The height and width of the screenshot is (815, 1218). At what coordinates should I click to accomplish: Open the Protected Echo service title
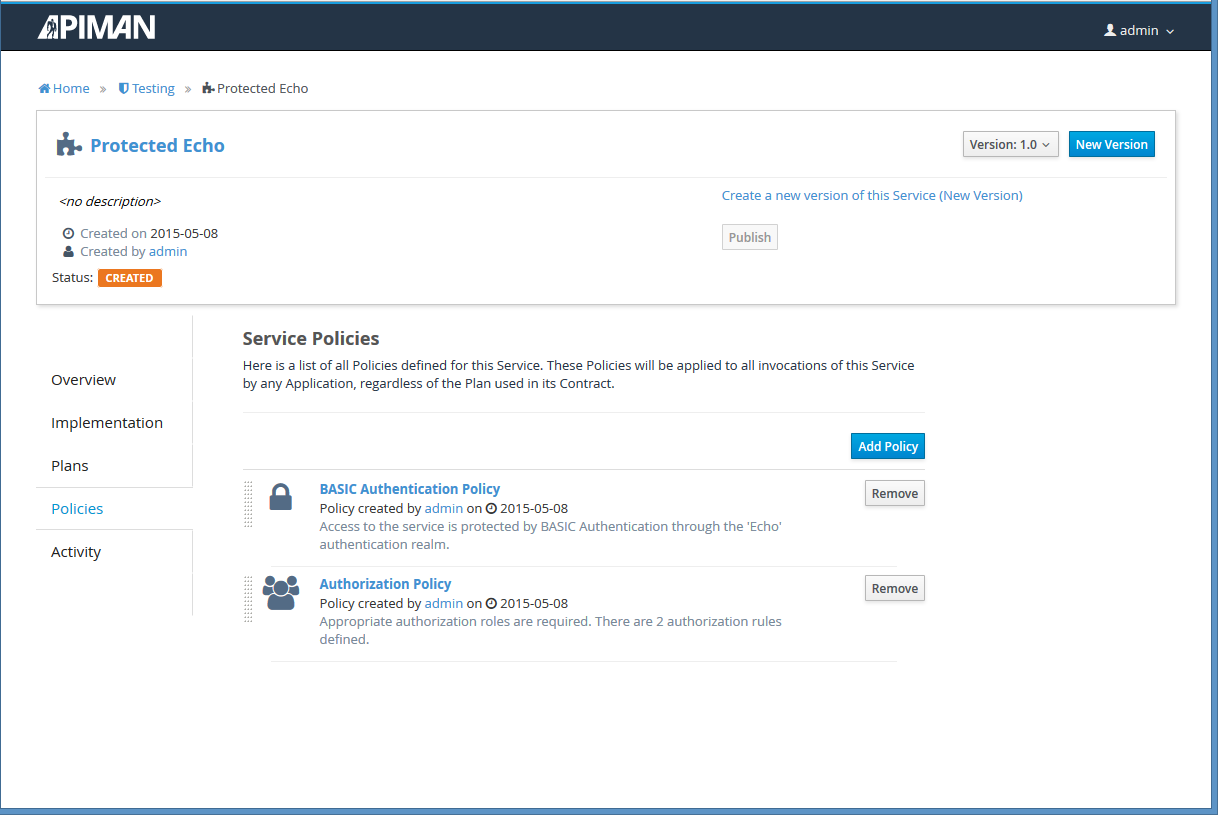pyautogui.click(x=157, y=145)
